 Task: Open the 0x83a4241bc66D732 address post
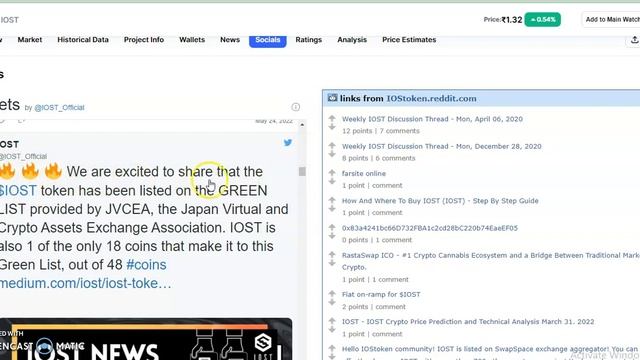[x=430, y=228]
